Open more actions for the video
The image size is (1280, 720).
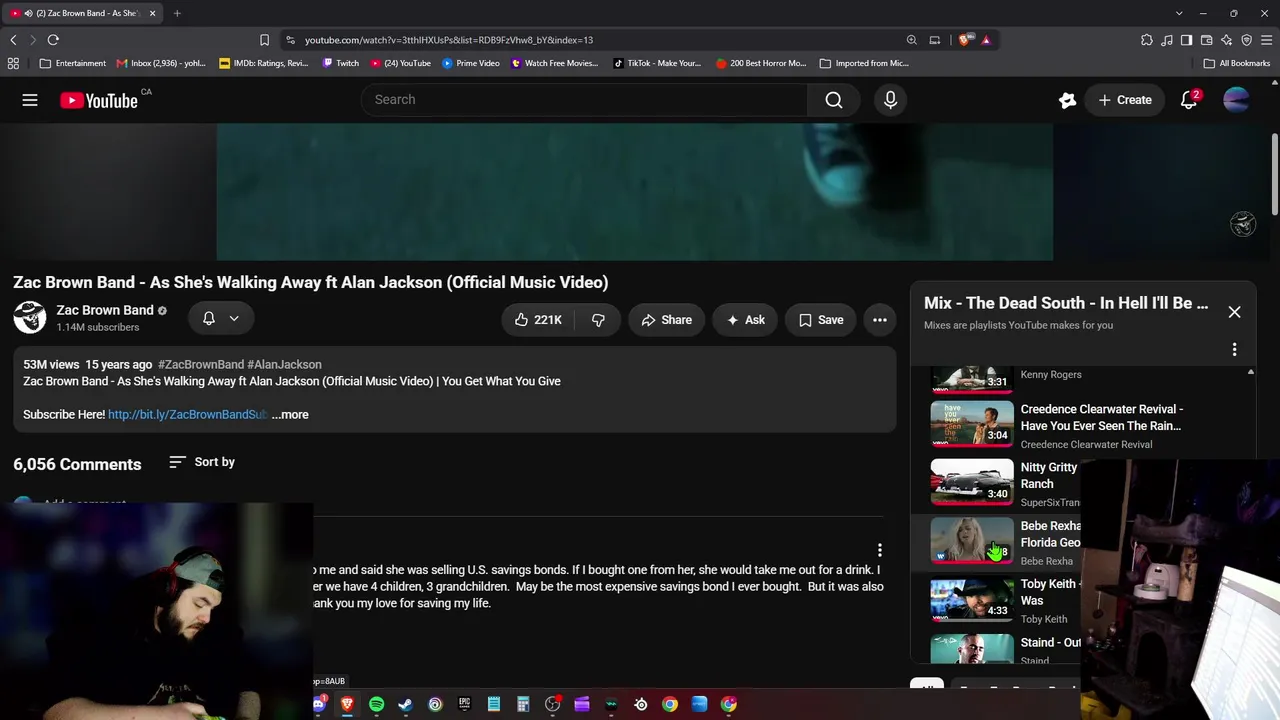click(880, 320)
